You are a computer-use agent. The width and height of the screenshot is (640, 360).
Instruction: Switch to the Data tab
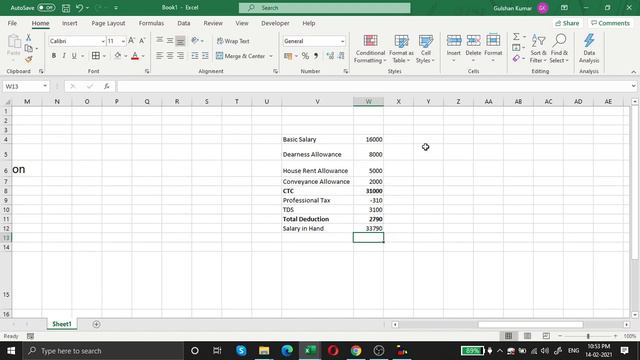184,23
